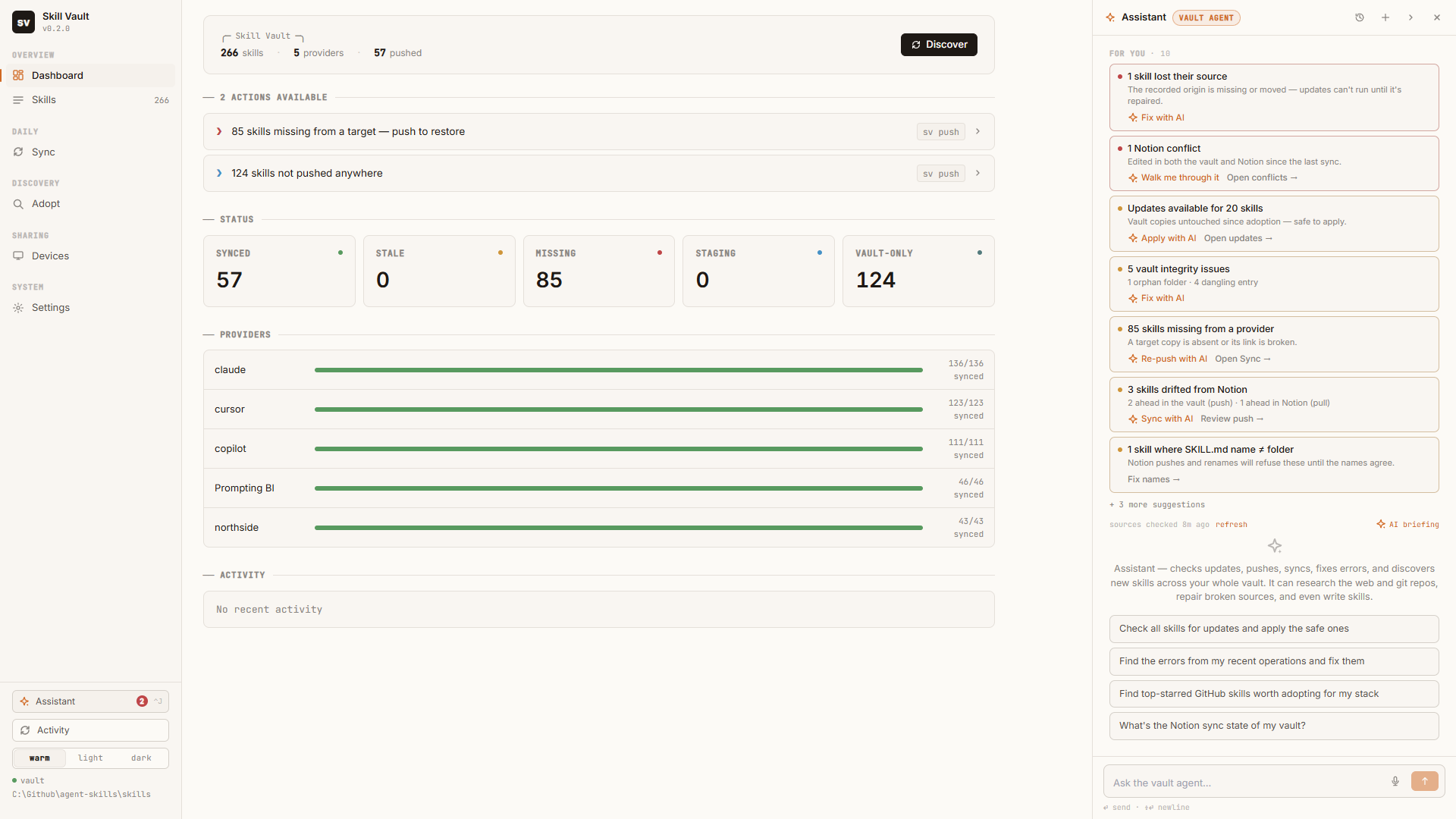Click Fix names link
Viewport: 1456px width, 819px height.
click(1153, 480)
